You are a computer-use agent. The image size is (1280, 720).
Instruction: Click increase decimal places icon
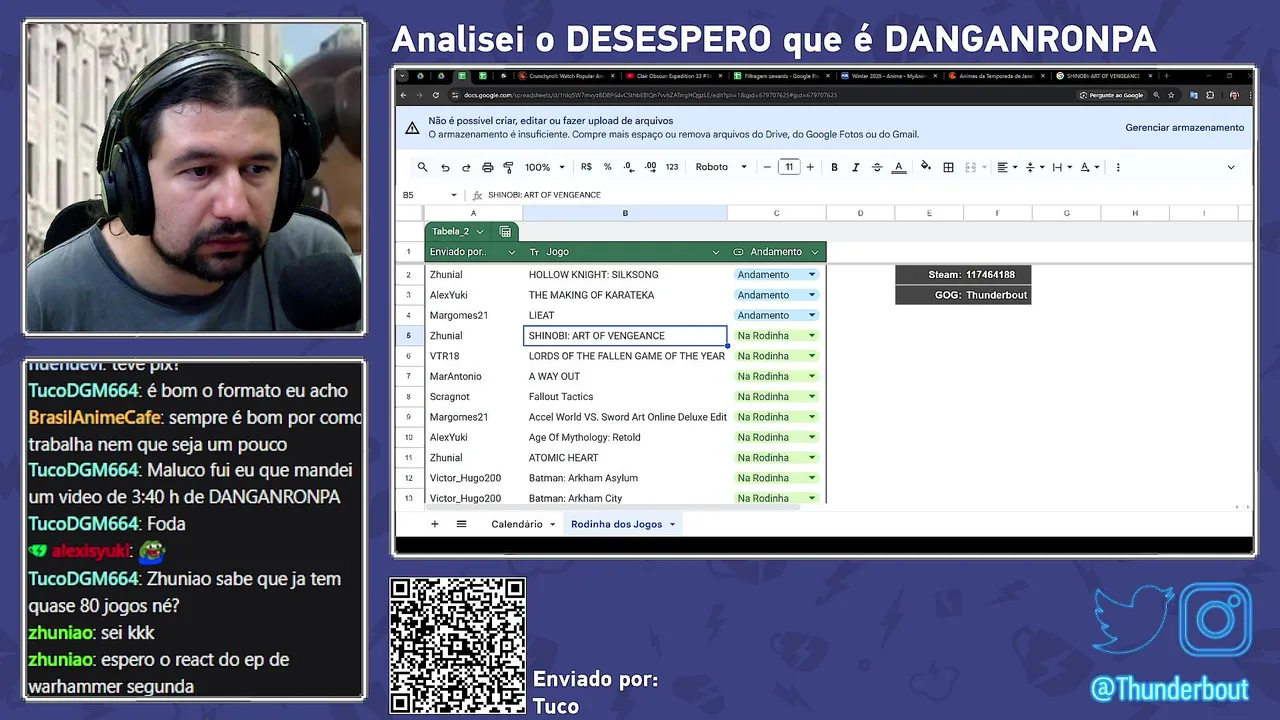(x=650, y=167)
